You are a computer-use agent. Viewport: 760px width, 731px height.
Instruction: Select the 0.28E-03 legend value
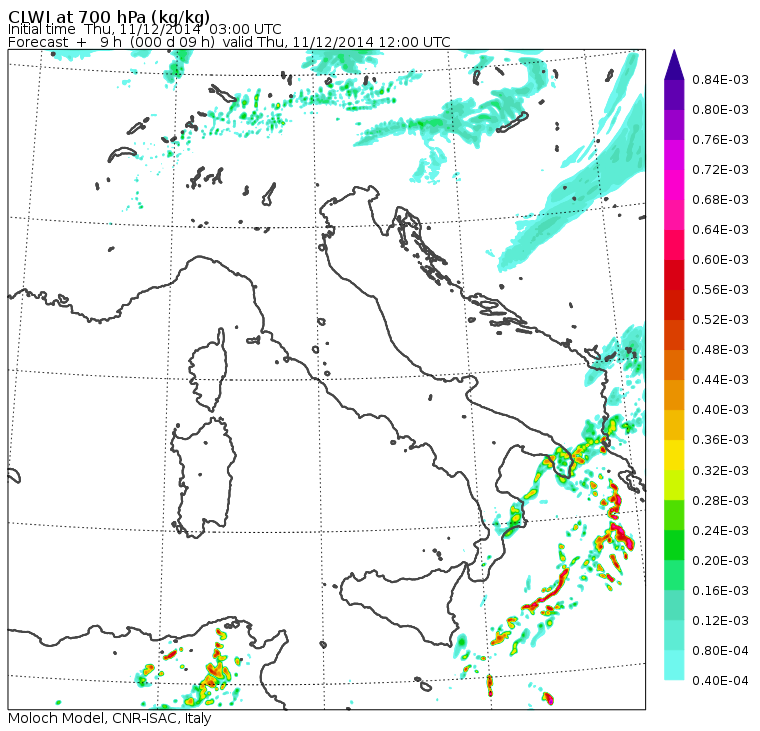click(x=720, y=501)
